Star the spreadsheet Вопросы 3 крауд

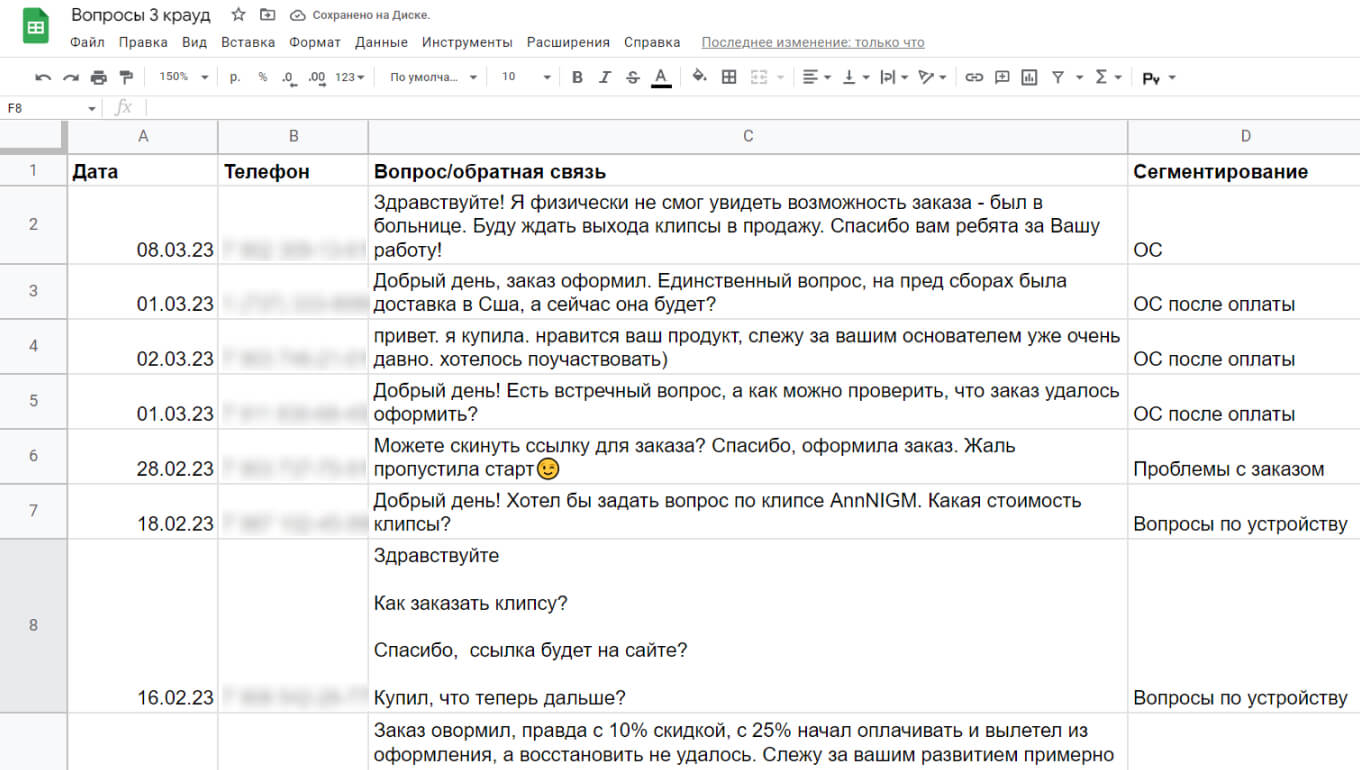[236, 14]
